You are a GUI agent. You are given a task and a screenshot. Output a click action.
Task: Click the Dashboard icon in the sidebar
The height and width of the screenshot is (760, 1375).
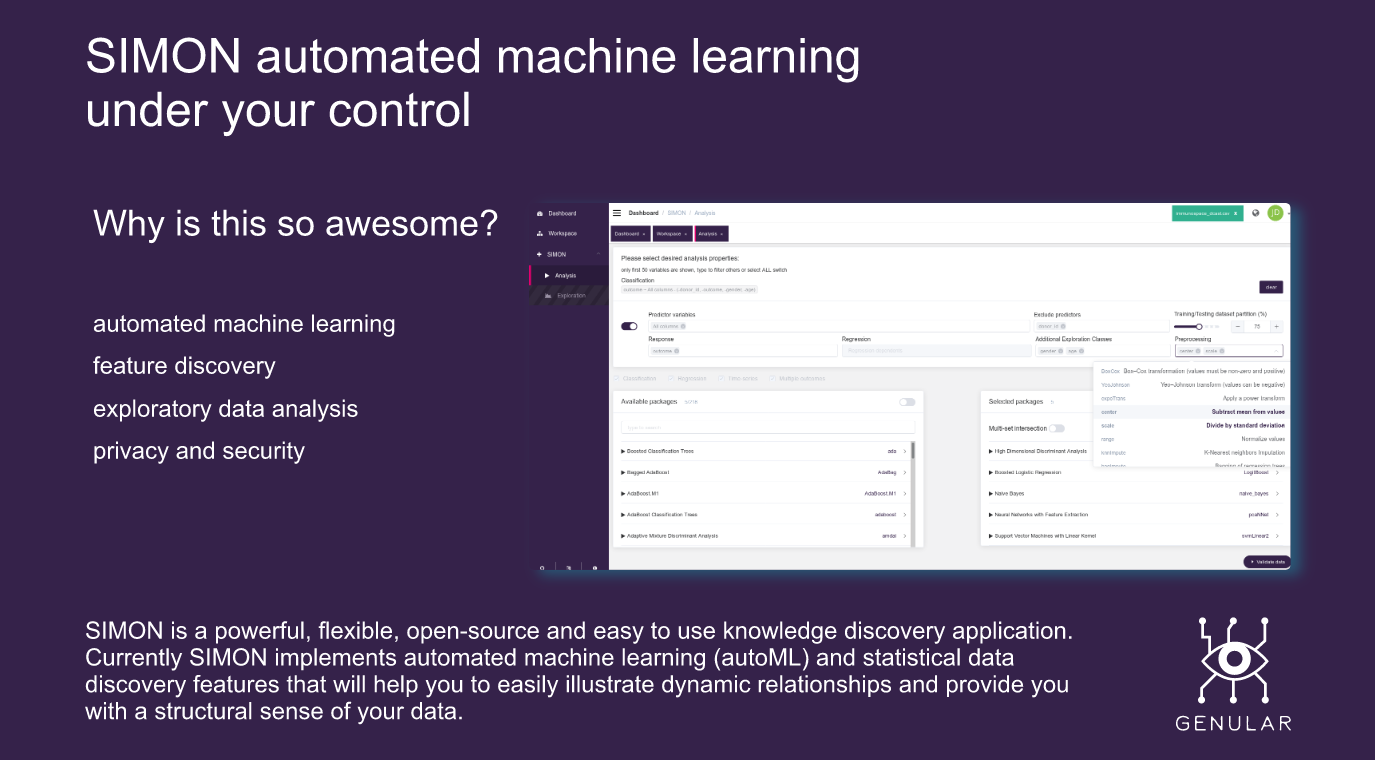click(539, 214)
